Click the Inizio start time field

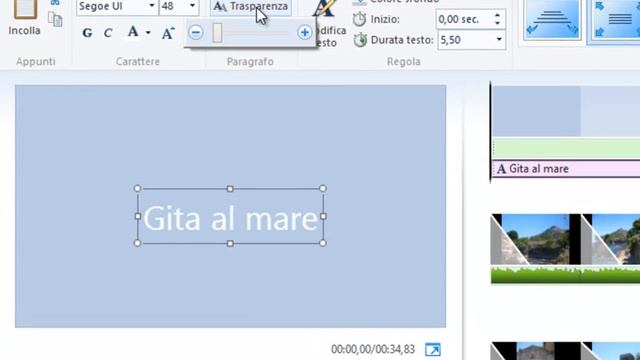[464, 19]
